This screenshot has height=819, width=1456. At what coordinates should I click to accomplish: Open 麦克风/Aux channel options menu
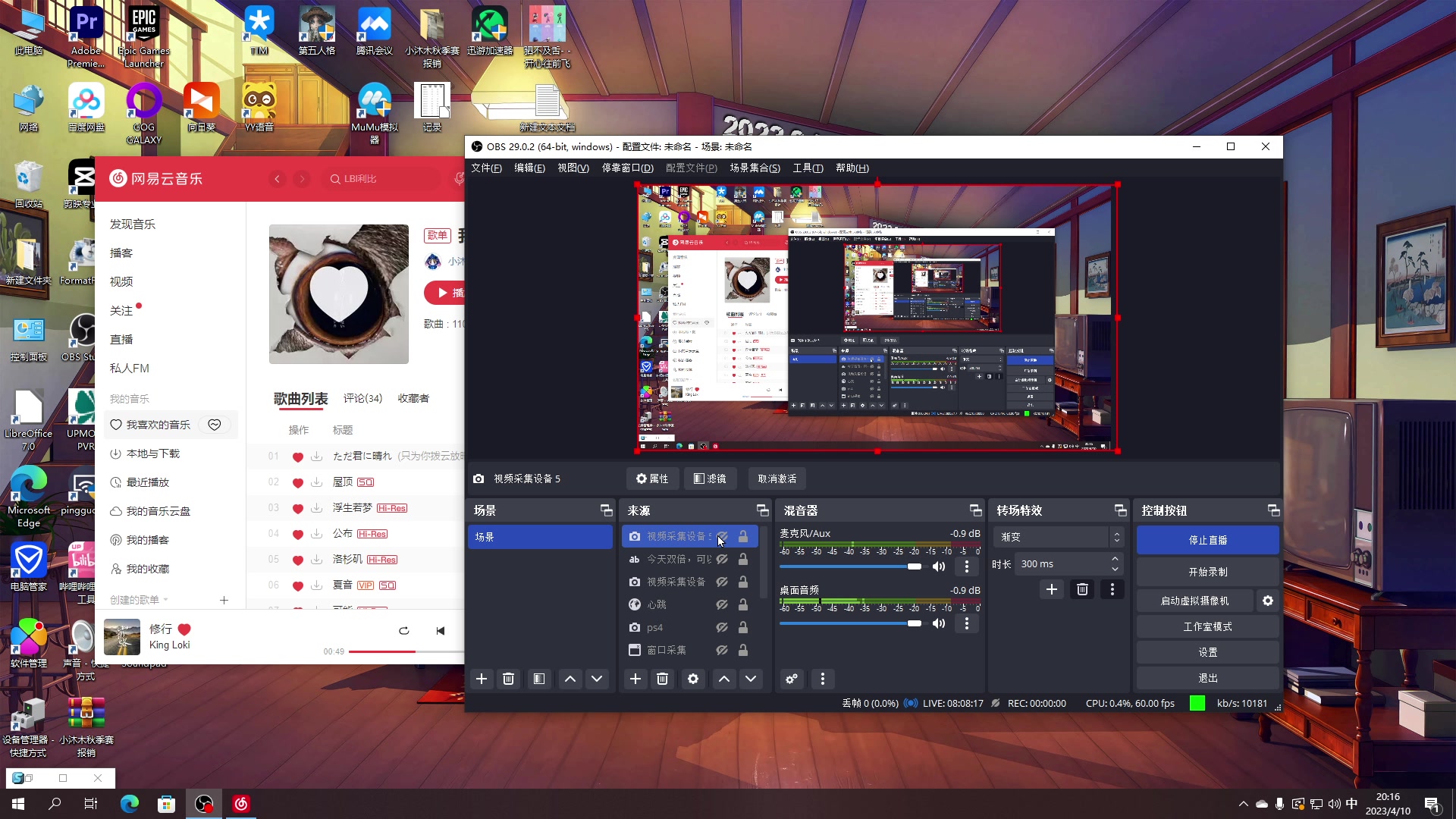[x=967, y=566]
